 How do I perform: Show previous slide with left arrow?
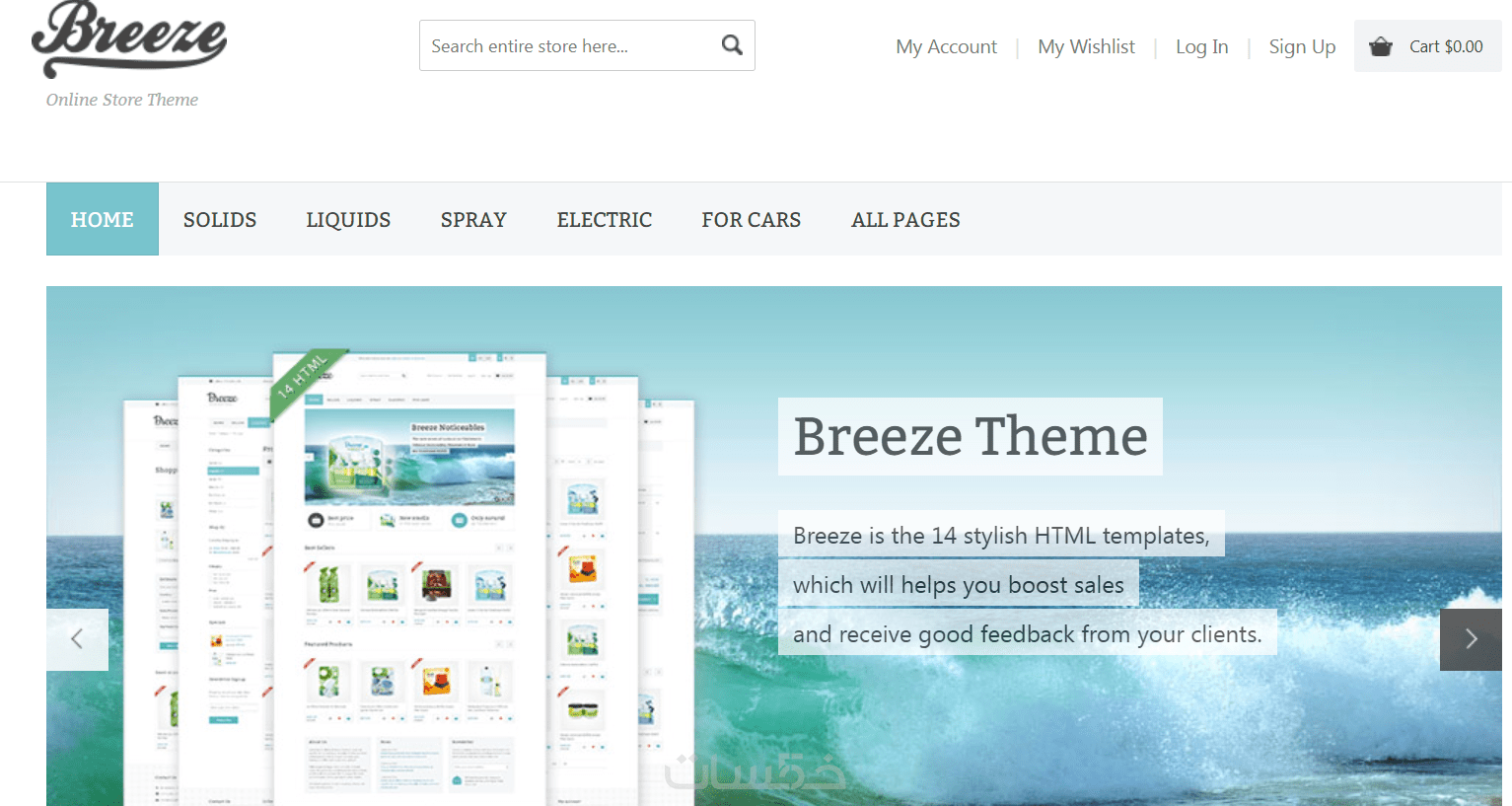[77, 639]
